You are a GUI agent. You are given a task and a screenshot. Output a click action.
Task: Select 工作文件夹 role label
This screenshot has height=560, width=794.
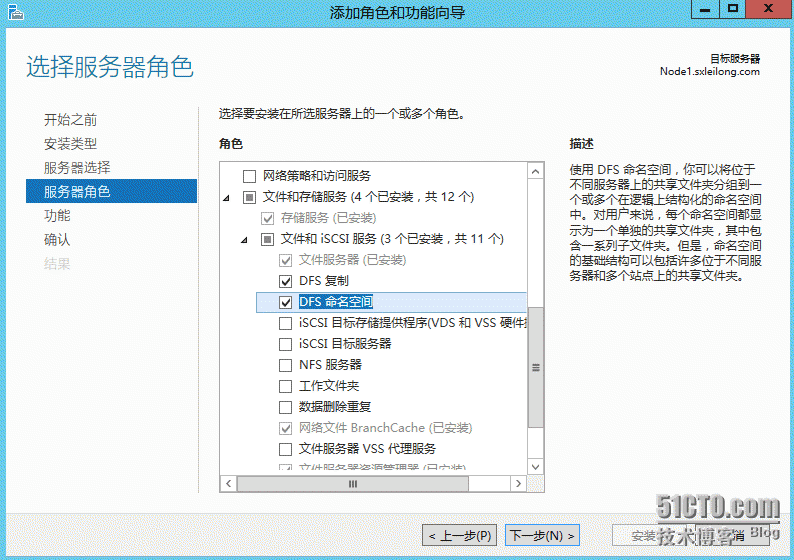click(x=329, y=386)
